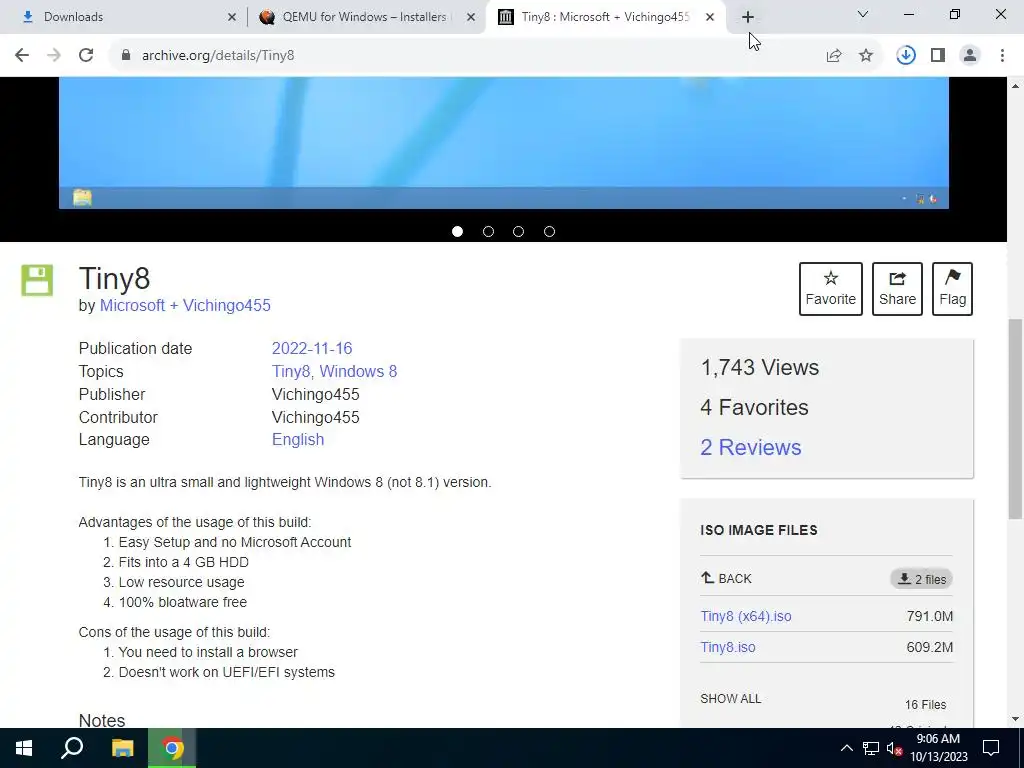Screen dimensions: 1024x768
Task: Click the 609.2M file size
Action: pos(930,647)
